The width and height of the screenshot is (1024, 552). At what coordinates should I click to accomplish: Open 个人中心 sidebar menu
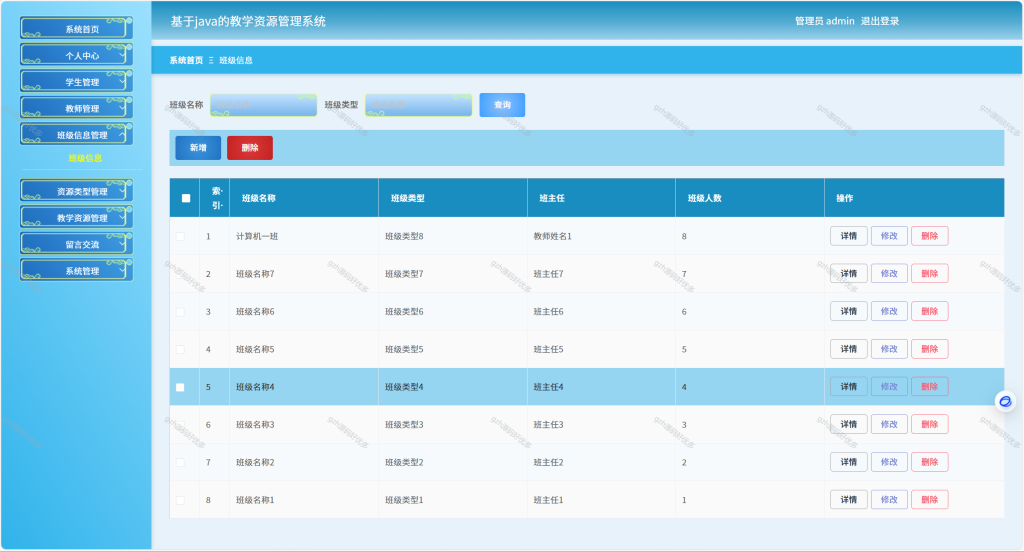[x=77, y=56]
